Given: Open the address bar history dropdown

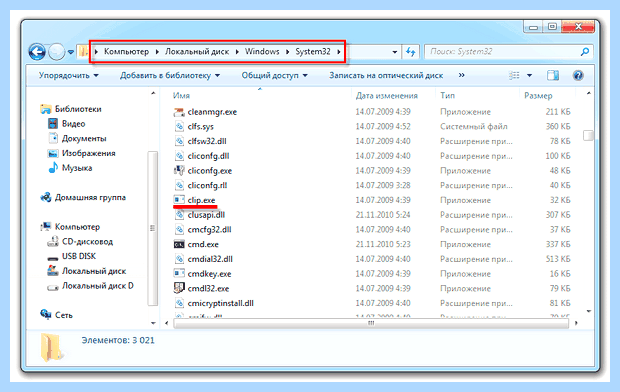Looking at the screenshot, I should [x=395, y=52].
